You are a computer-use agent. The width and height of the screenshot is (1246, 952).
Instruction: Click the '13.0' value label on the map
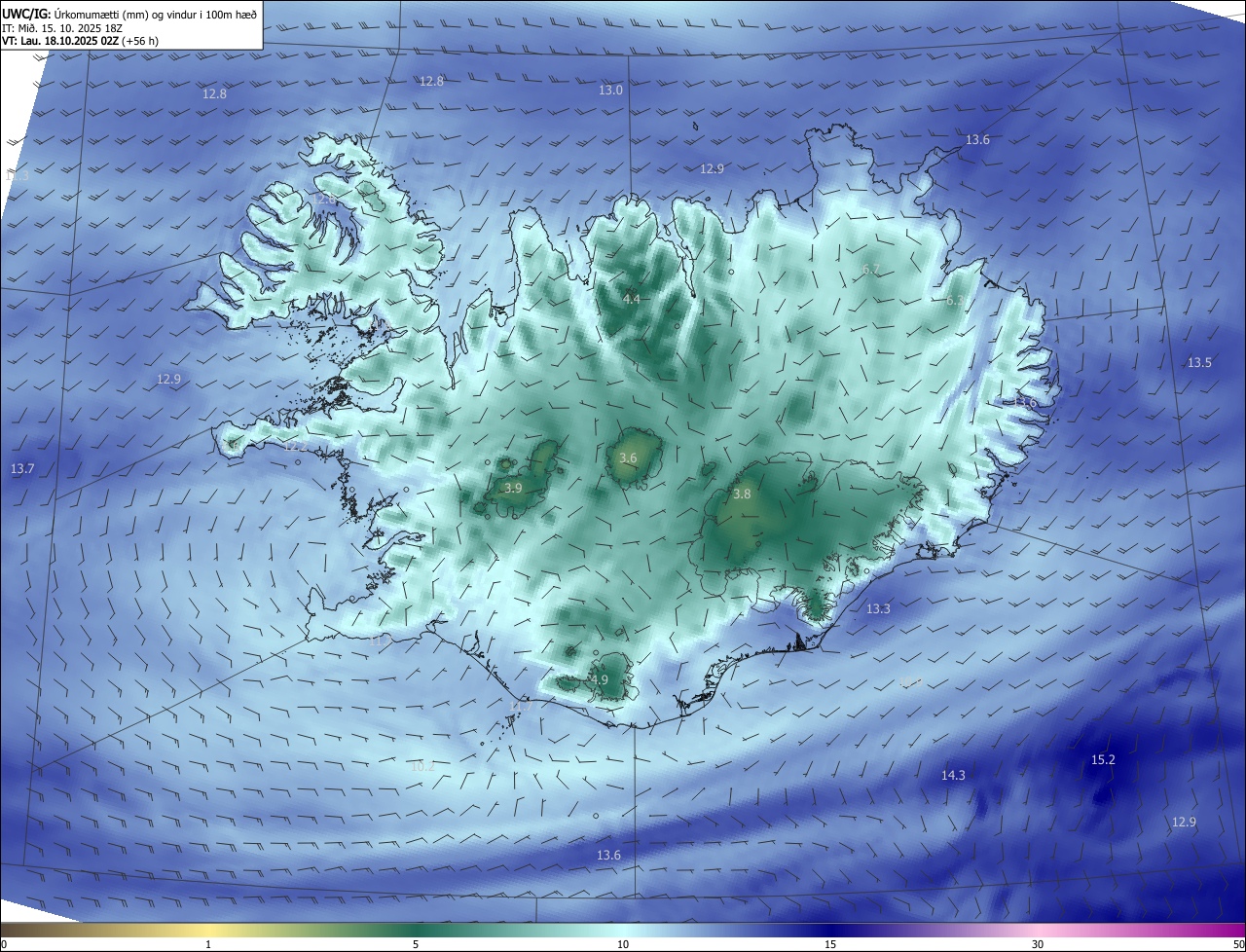[610, 90]
